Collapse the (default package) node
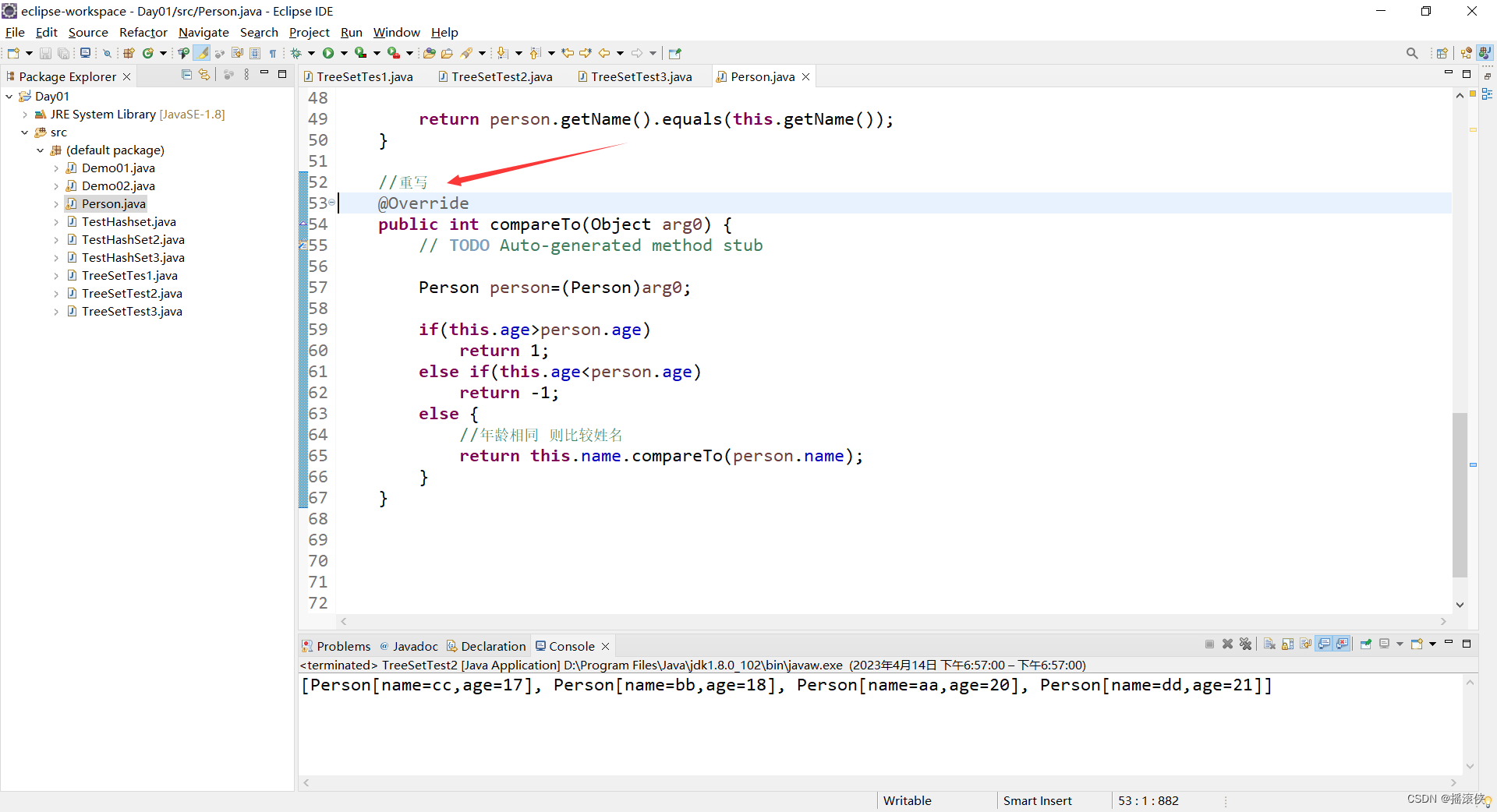 [41, 150]
